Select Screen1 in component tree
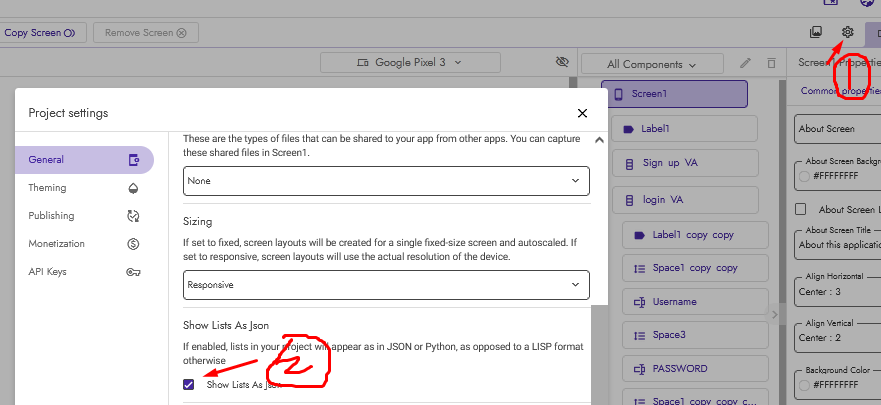881x405 pixels. pyautogui.click(x=674, y=94)
